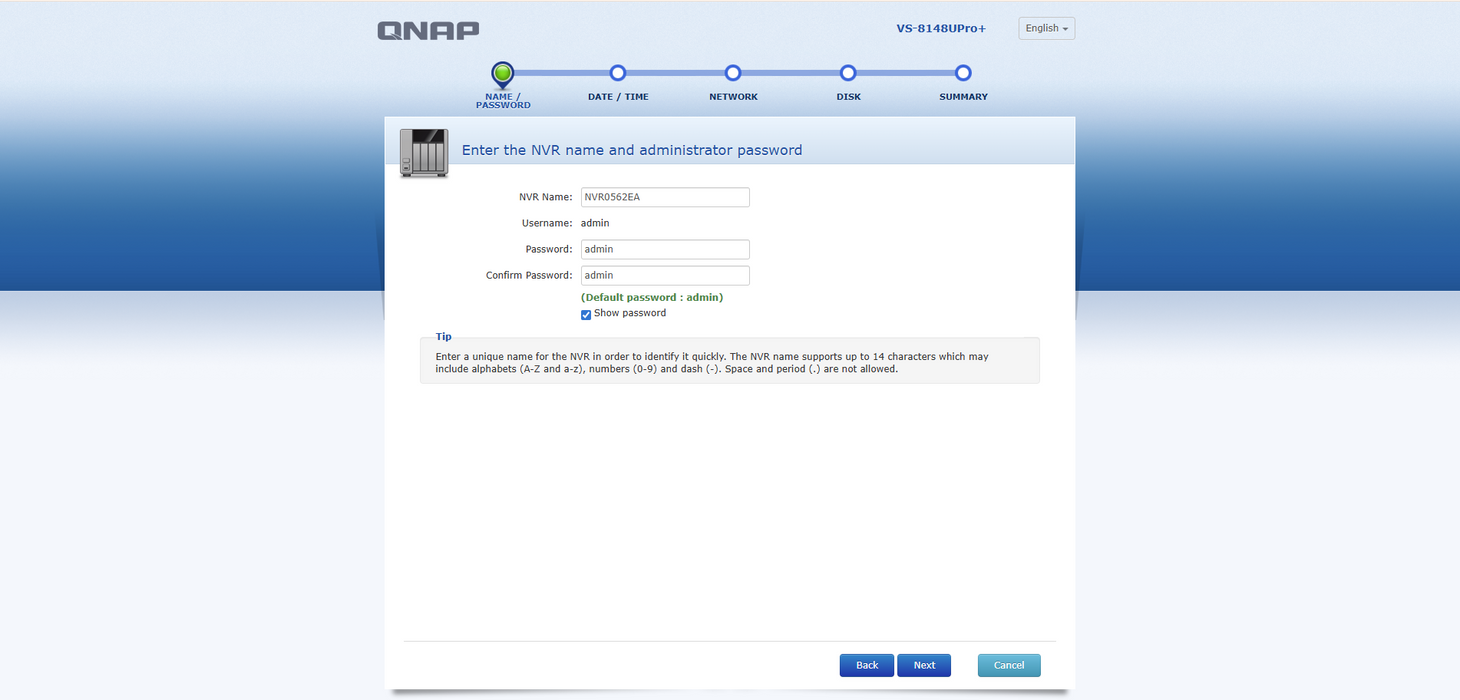The height and width of the screenshot is (700, 1460).
Task: Click the DATE / TIME step circle
Action: [618, 71]
